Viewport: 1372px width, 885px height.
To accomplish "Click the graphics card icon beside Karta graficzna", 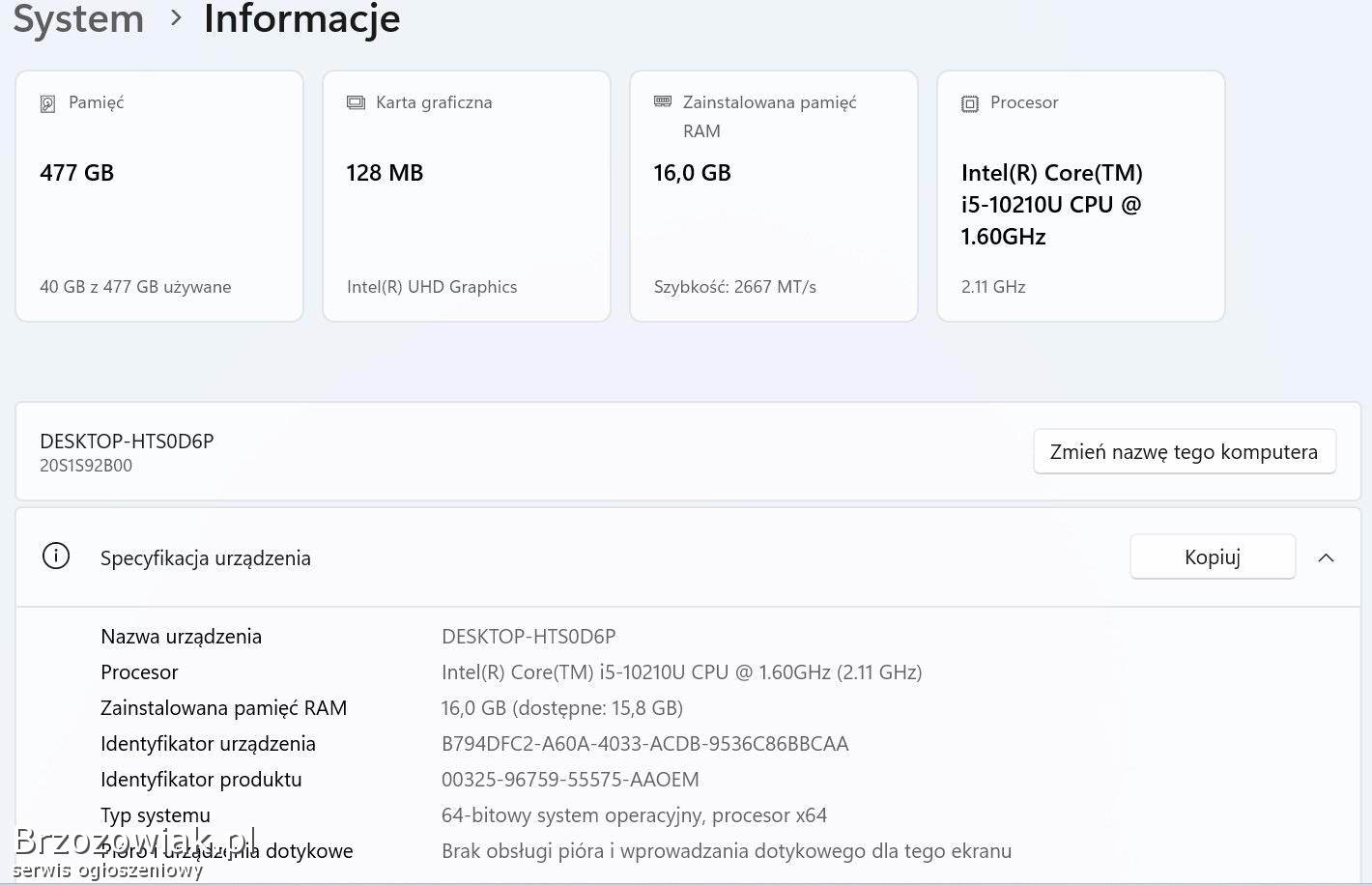I will click(356, 102).
